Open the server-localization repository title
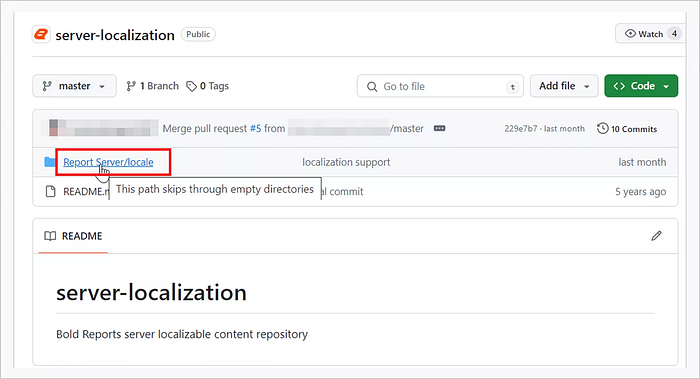This screenshot has height=379, width=700. tap(115, 35)
